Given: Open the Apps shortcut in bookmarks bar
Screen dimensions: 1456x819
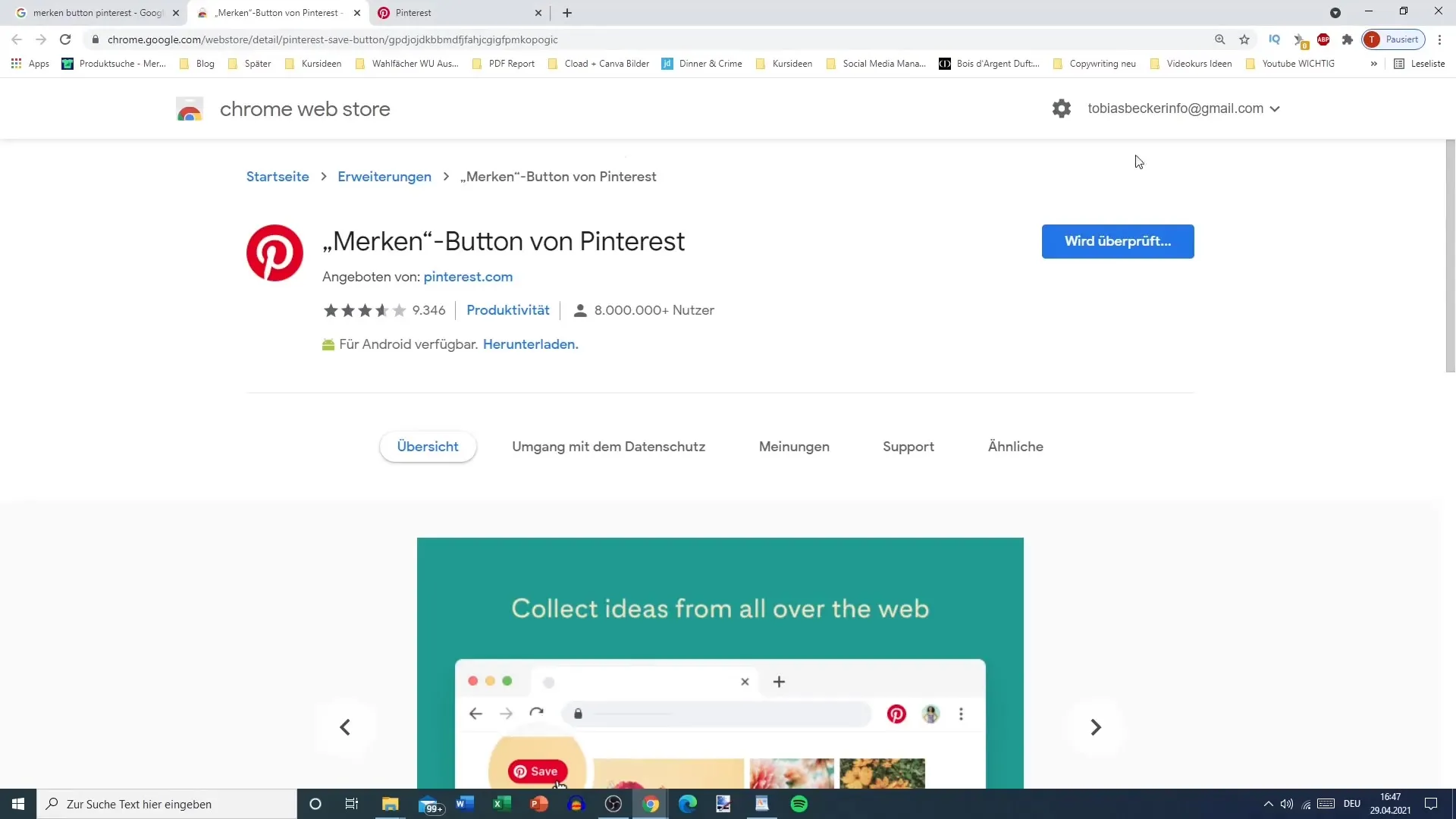Looking at the screenshot, I should coord(30,64).
